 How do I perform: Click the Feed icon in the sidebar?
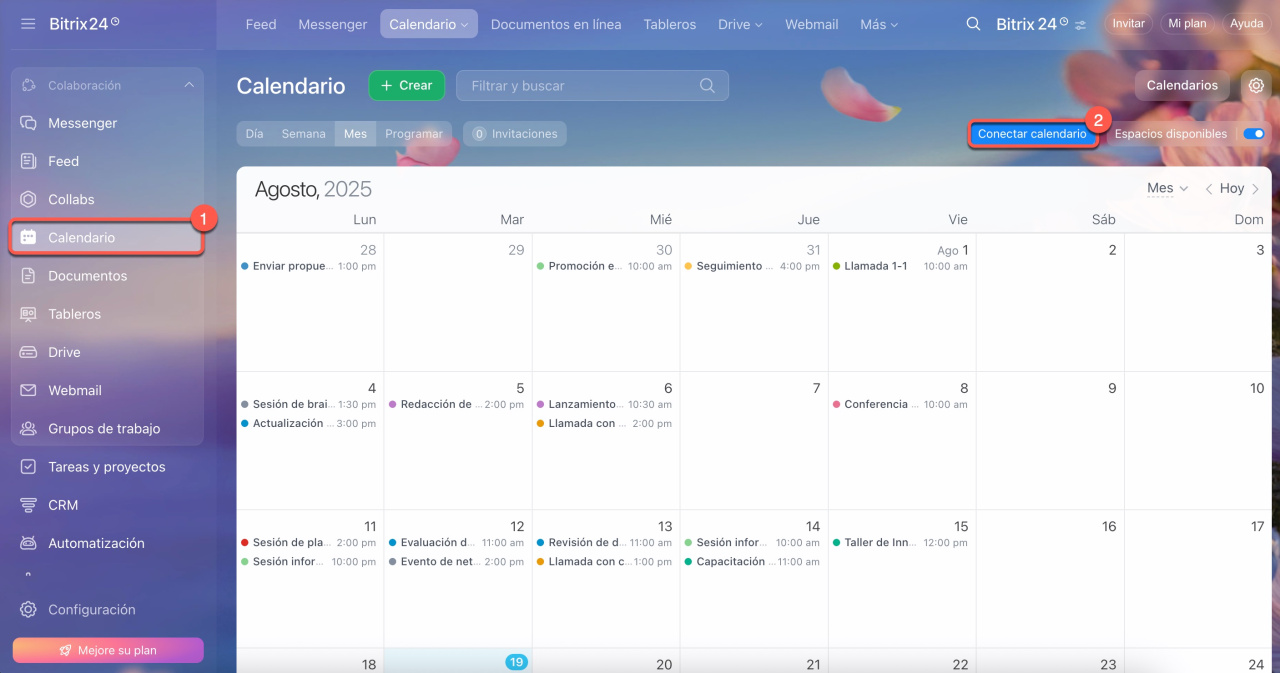29,161
